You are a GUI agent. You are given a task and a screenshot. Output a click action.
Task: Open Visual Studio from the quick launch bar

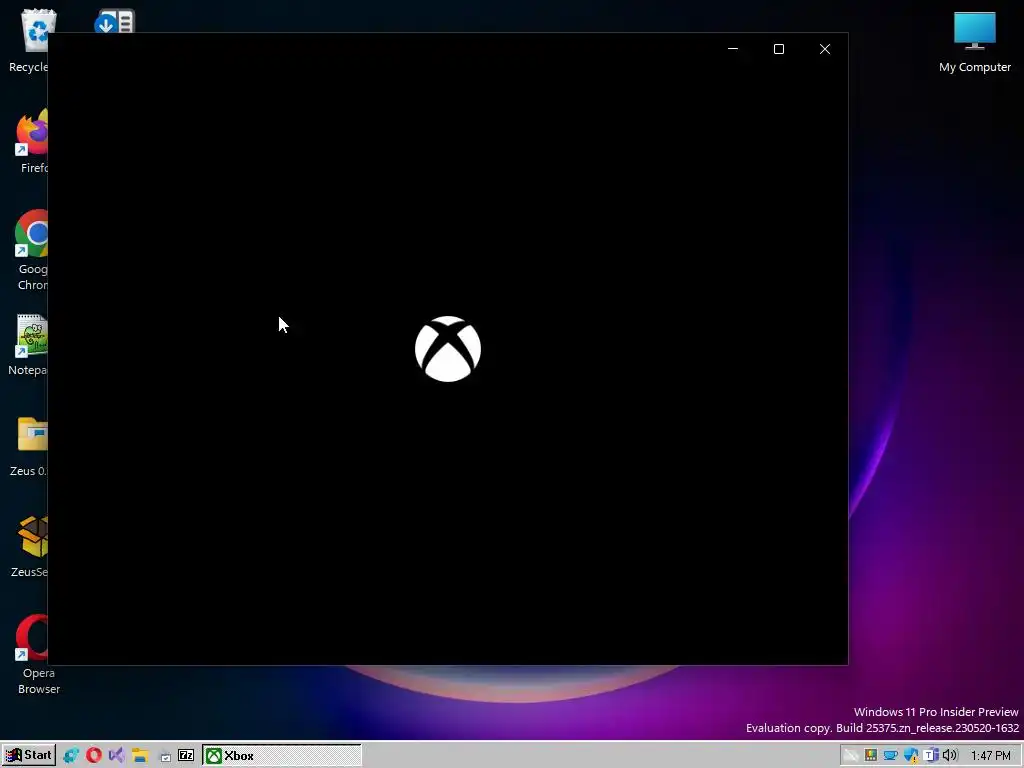coord(116,756)
